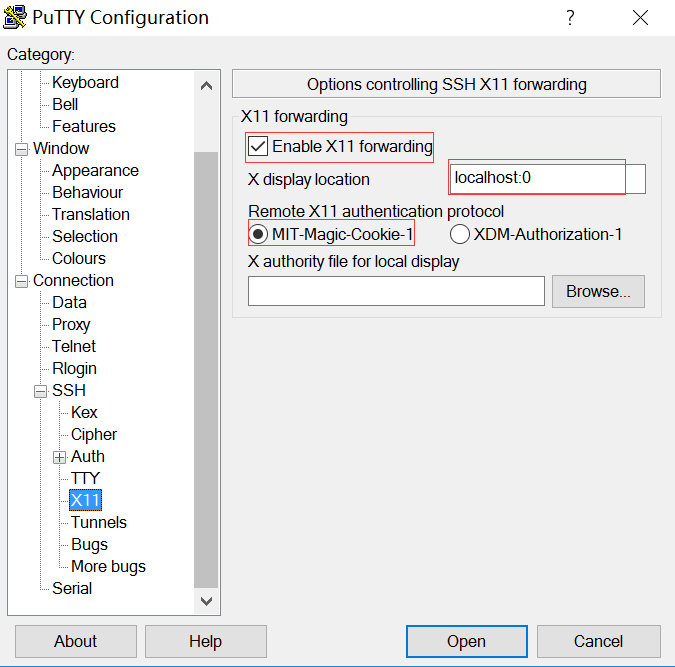The image size is (675, 667).
Task: Open Proxy configuration in the tree
Action: (x=71, y=324)
